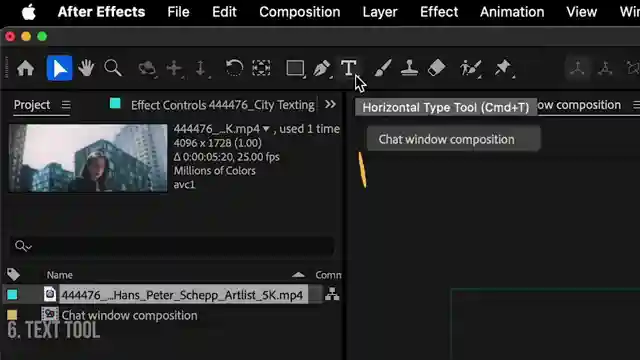Click the yellow label swatch of Chat window composition
Screen dimensions: 640x360
[x=12, y=315]
